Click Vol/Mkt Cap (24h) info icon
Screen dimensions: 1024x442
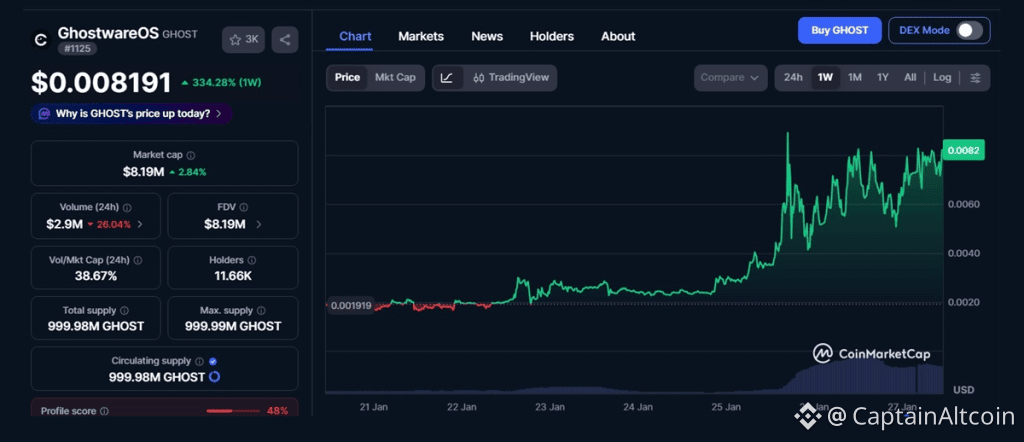coord(138,260)
